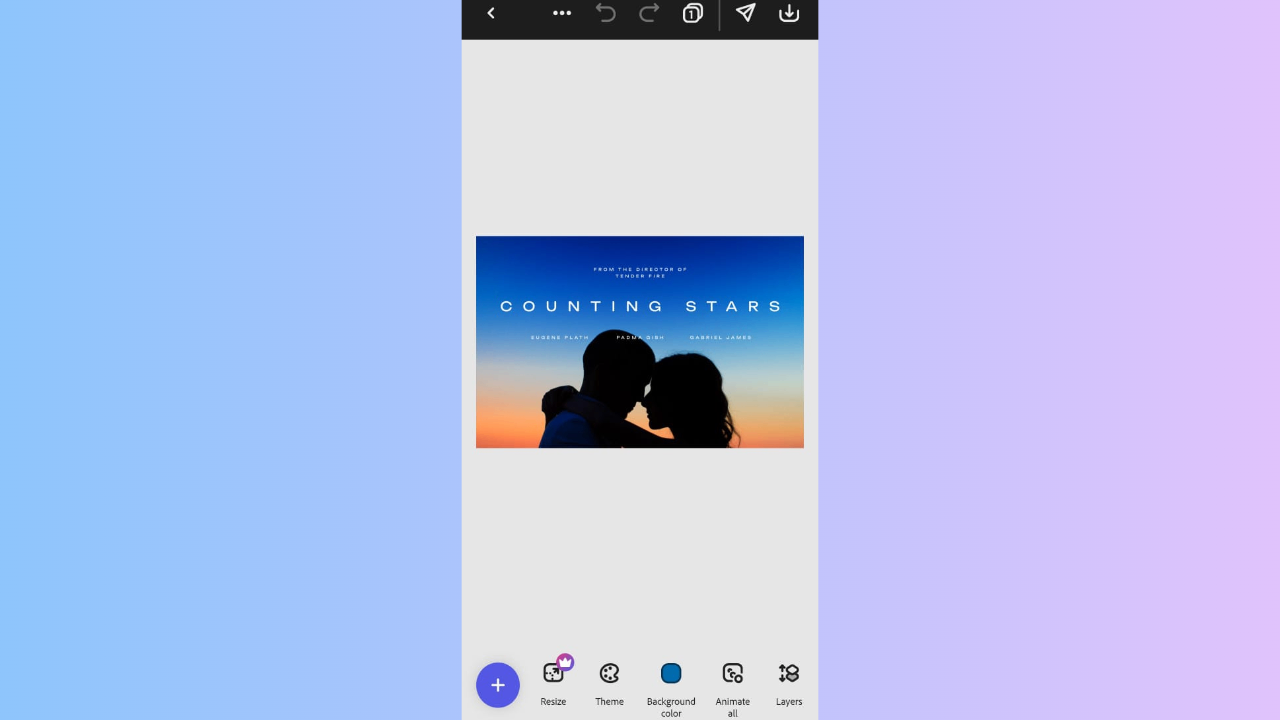Viewport: 1280px width, 720px height.
Task: Select the COUNTING STARS title text
Action: coord(640,306)
